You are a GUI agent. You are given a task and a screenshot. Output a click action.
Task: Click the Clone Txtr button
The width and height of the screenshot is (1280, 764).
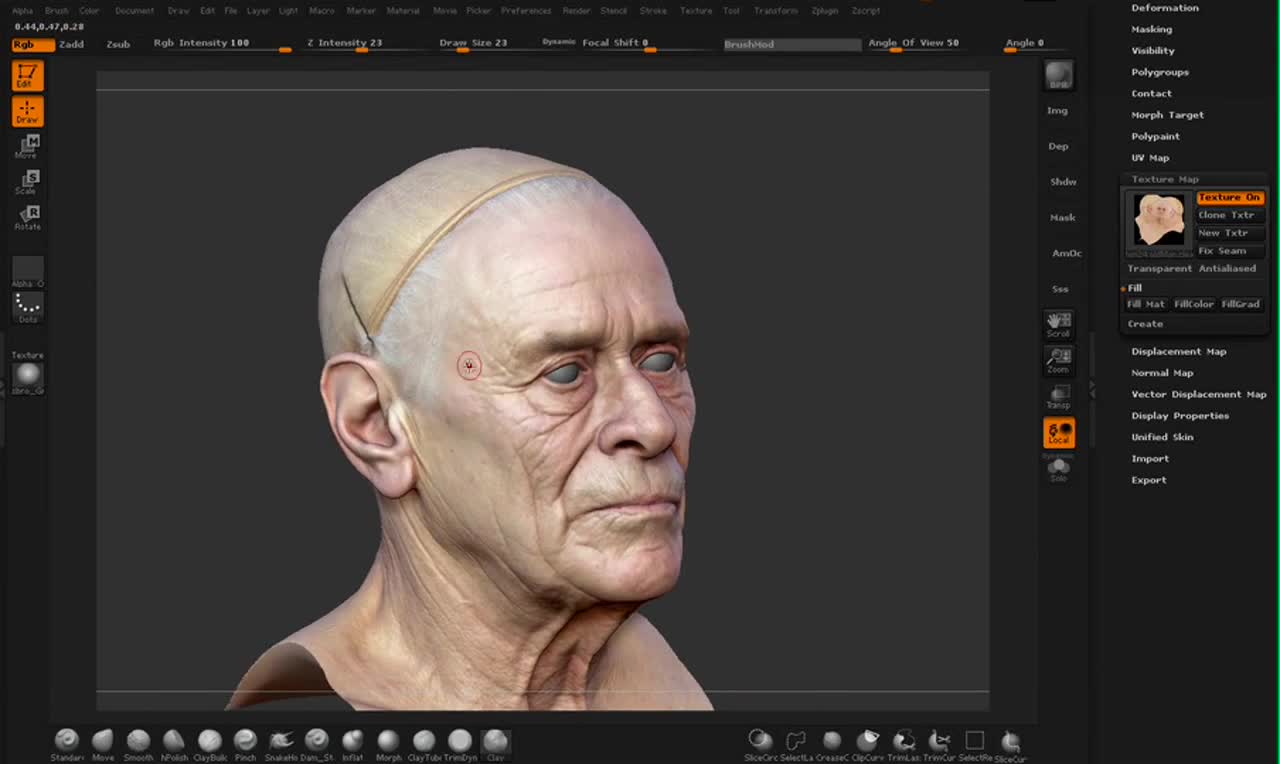click(x=1226, y=215)
